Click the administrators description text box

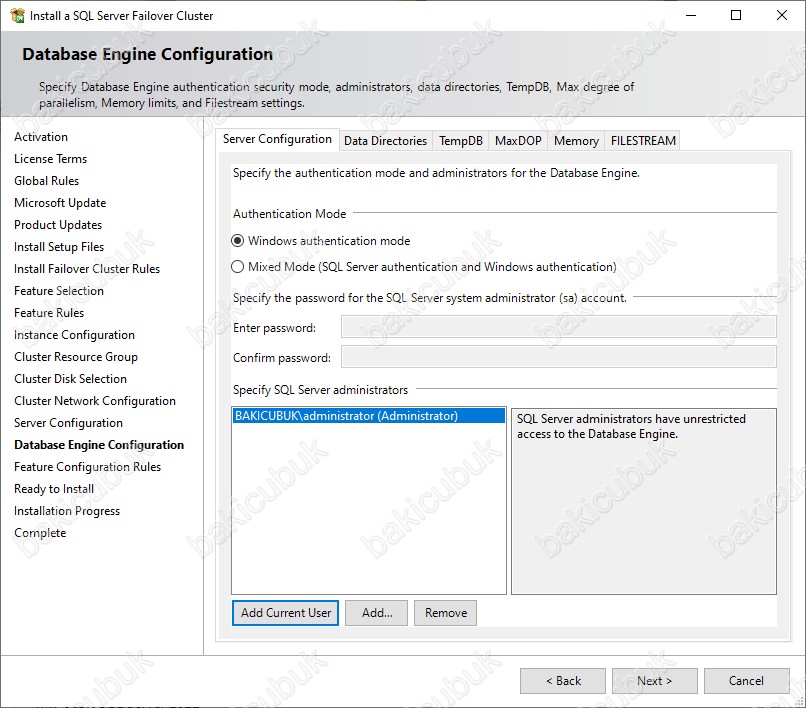644,501
